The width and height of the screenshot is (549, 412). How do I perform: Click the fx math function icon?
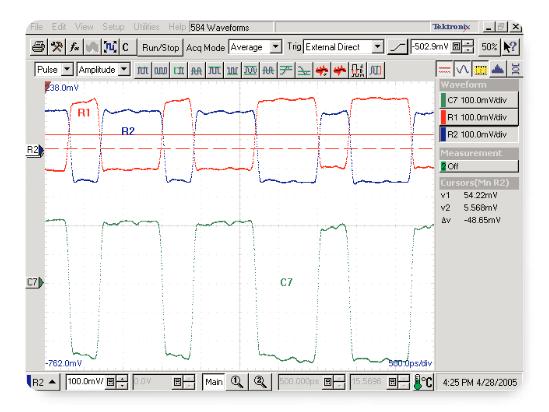(75, 47)
